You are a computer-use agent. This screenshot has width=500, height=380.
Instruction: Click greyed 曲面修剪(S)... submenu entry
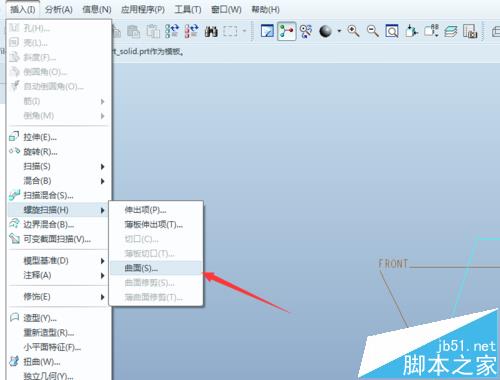[156, 283]
